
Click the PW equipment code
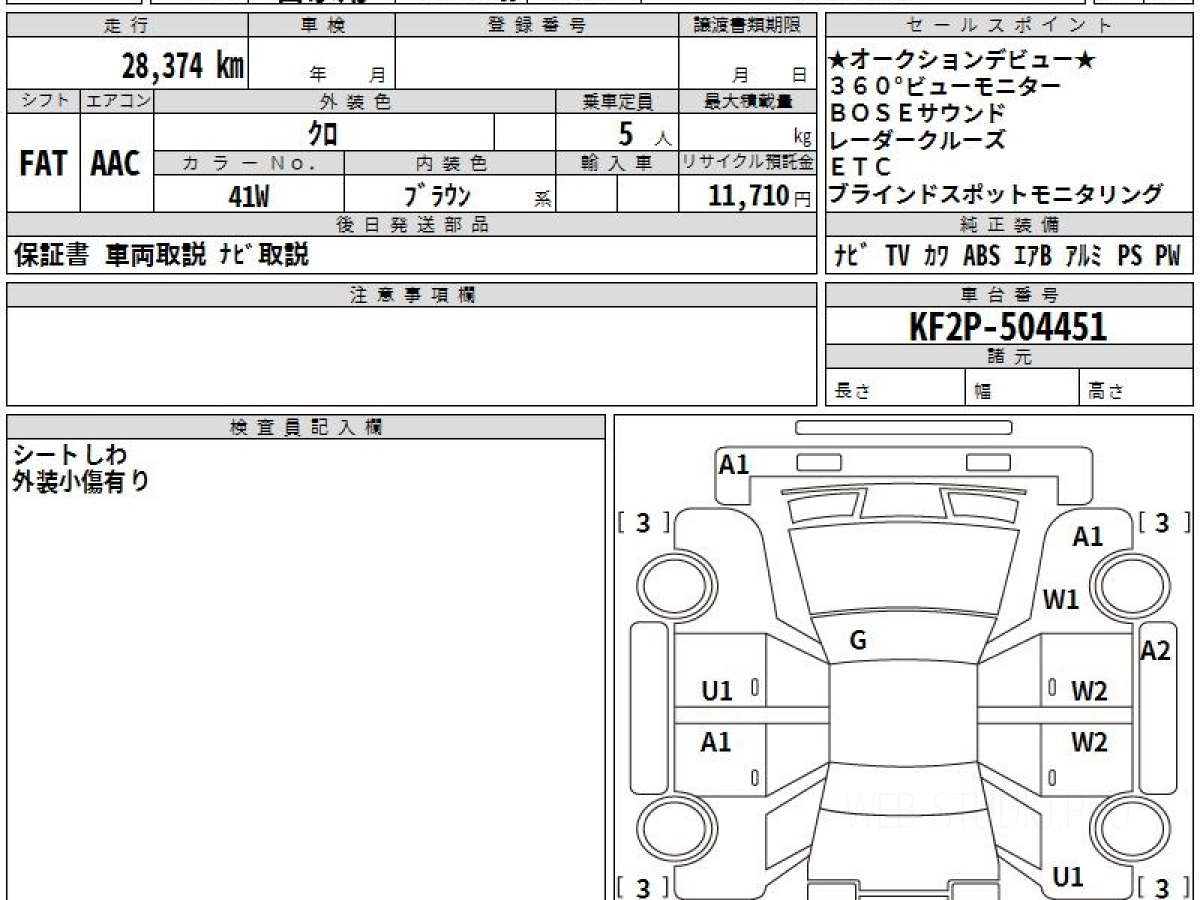[x=1168, y=256]
